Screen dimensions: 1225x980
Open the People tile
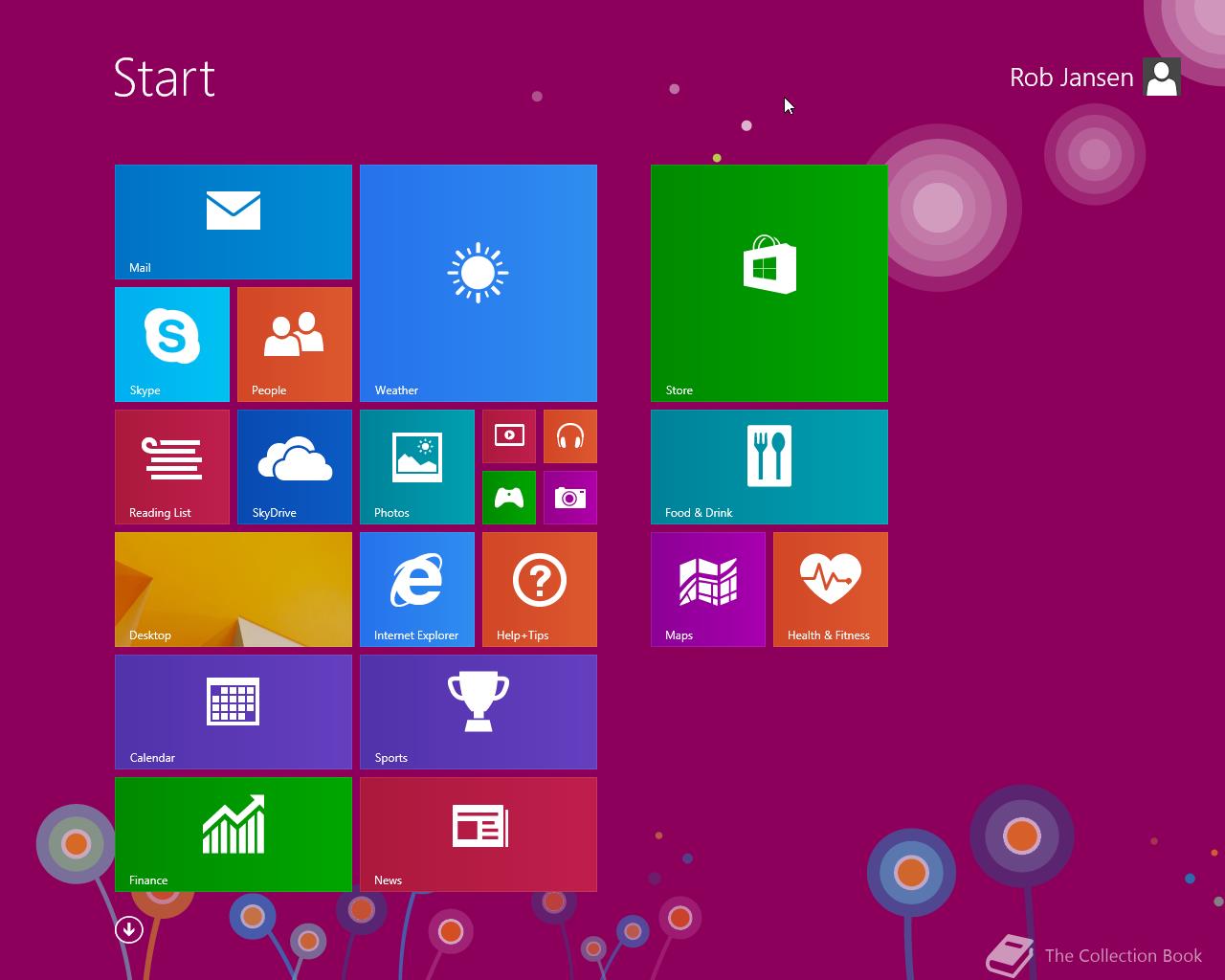pos(295,345)
